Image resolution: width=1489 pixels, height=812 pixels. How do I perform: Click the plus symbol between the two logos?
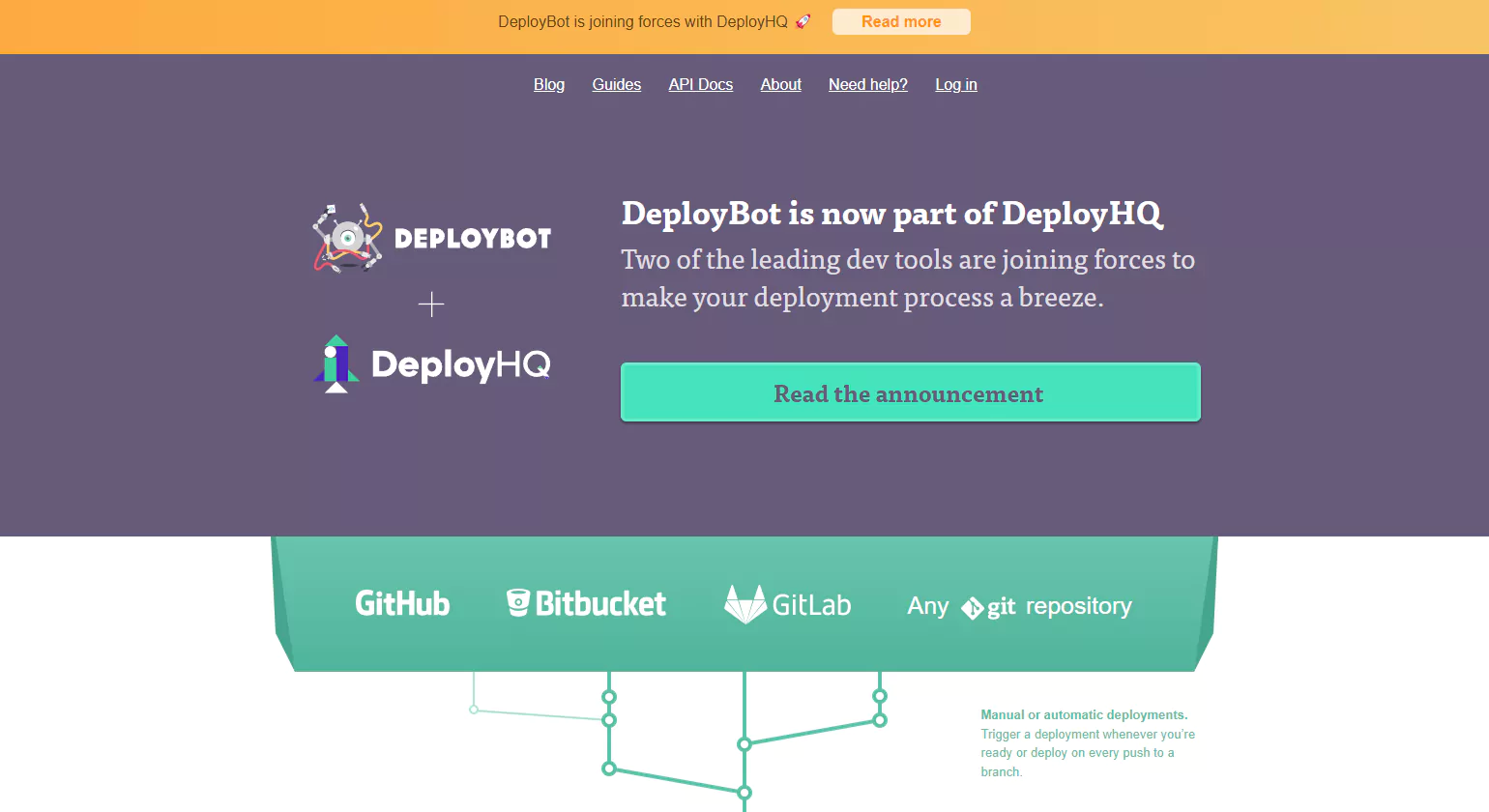[x=431, y=304]
